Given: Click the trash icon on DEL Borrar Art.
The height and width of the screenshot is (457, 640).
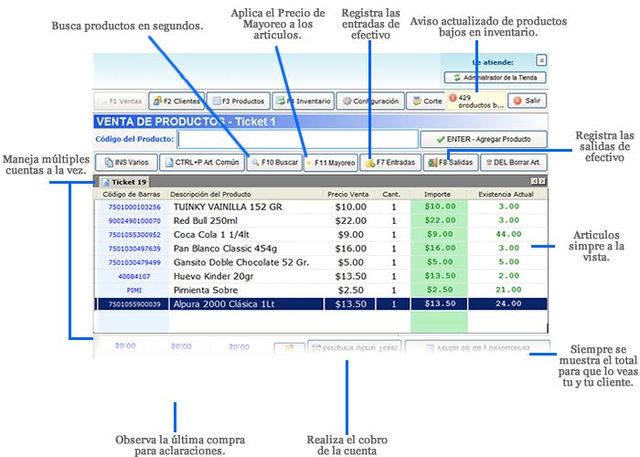Looking at the screenshot, I should (x=488, y=162).
